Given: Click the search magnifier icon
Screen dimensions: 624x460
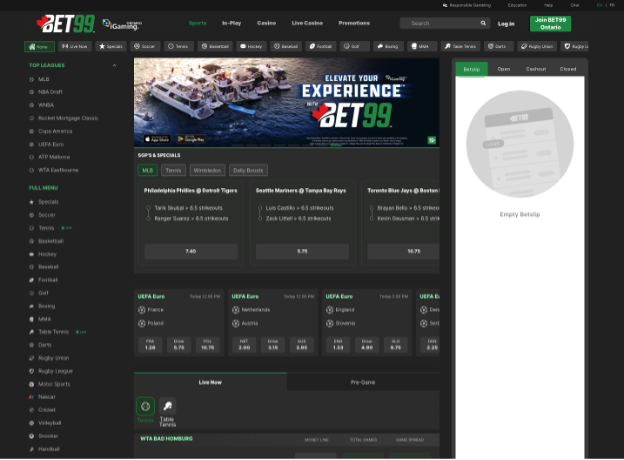Looking at the screenshot, I should (482, 23).
